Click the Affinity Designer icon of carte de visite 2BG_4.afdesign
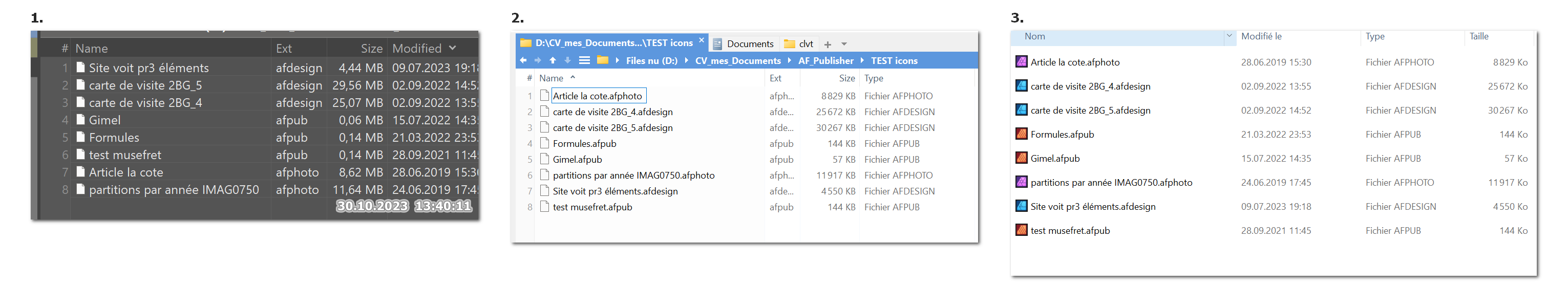Screen dimensions: 1568x307 1022,86
